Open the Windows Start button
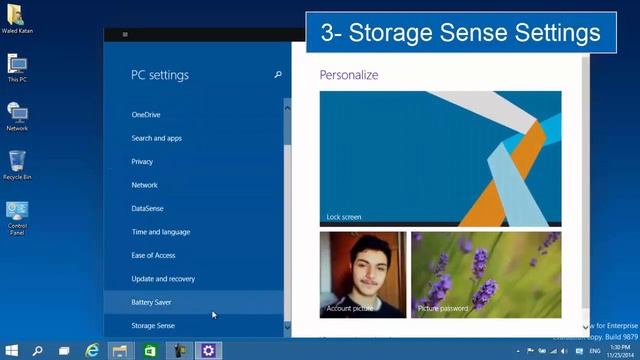This screenshot has height=360, width=640. pos(11,351)
